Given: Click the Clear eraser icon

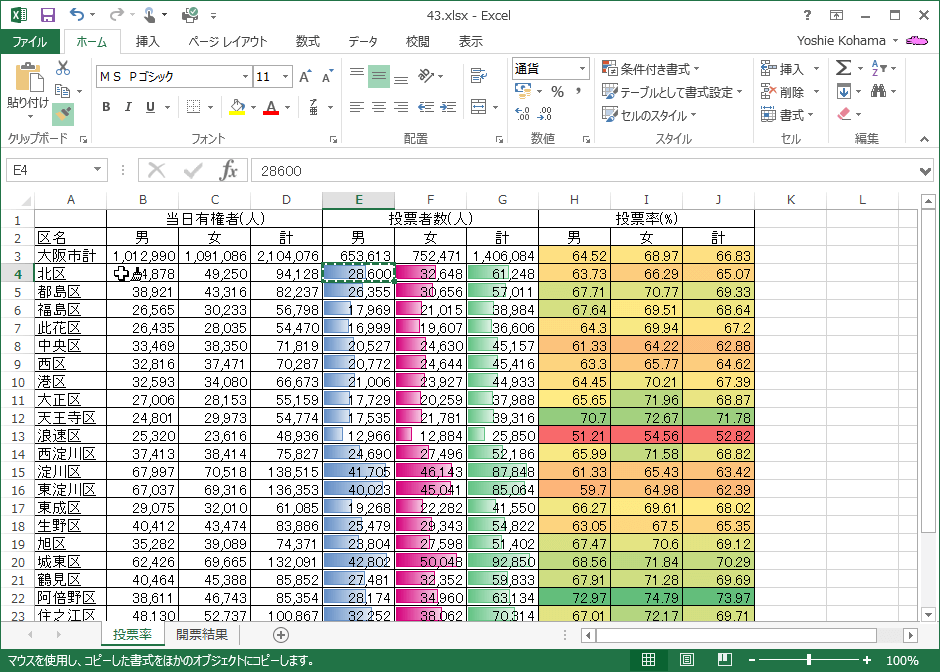Looking at the screenshot, I should [844, 114].
